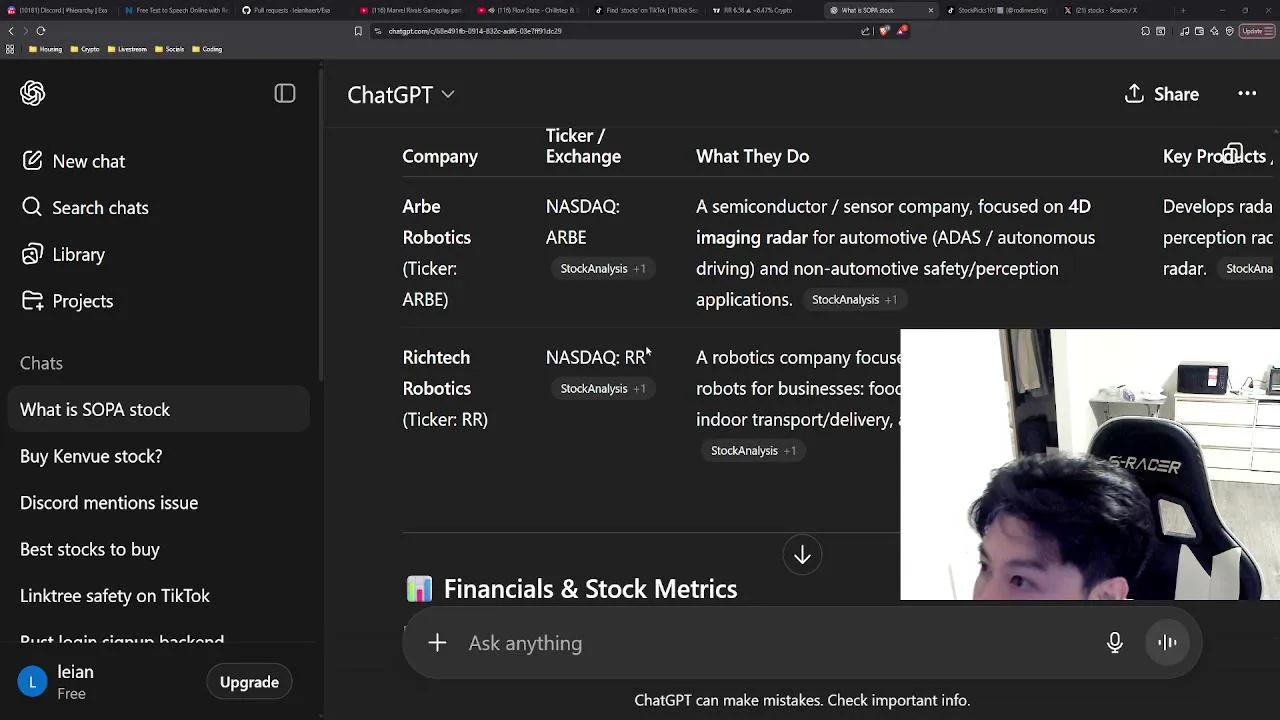1280x720 pixels.
Task: Open Search chats
Action: pyautogui.click(x=100, y=208)
